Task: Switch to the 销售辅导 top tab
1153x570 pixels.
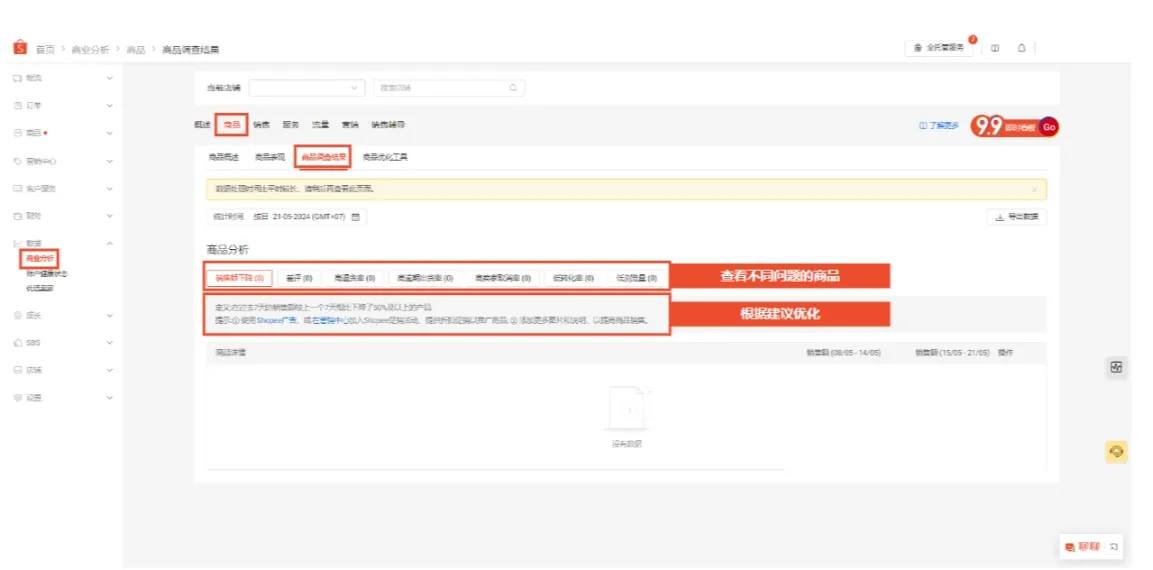Action: 388,125
